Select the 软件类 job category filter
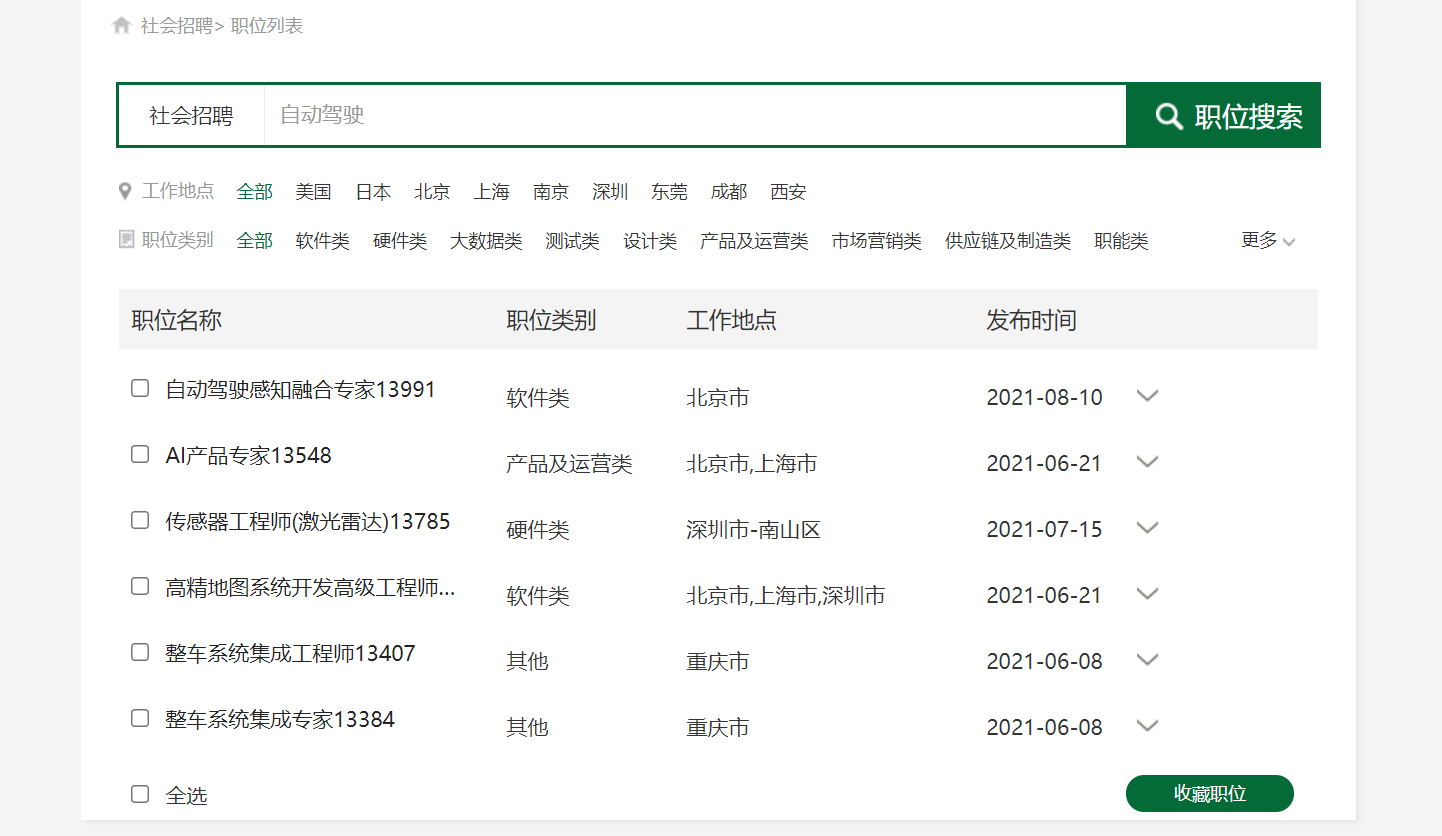This screenshot has height=836, width=1442. click(322, 241)
